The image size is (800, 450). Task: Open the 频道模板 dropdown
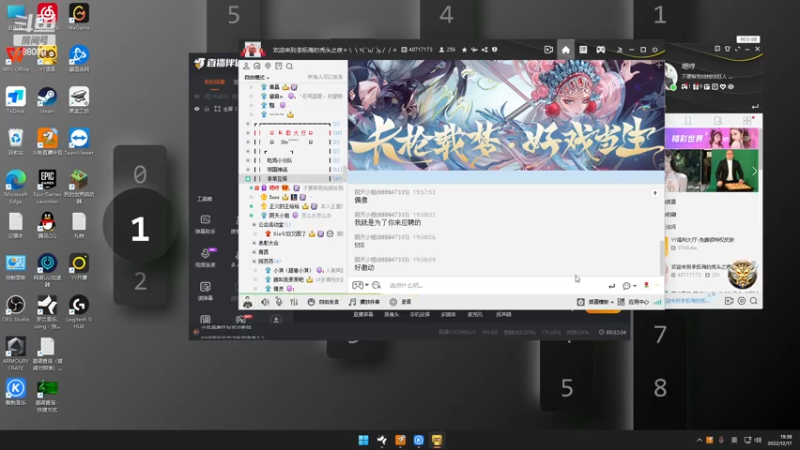(x=596, y=302)
